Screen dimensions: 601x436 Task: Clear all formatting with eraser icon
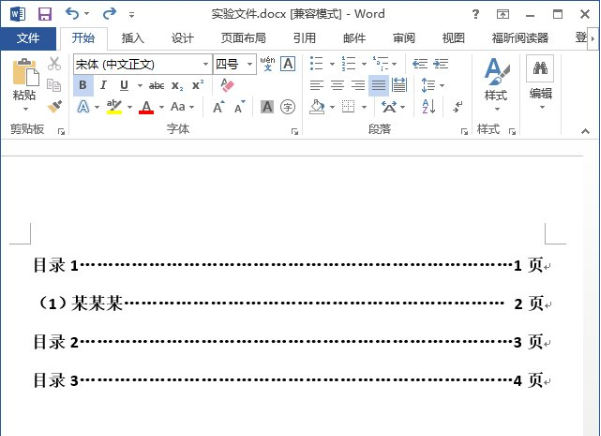(x=226, y=85)
